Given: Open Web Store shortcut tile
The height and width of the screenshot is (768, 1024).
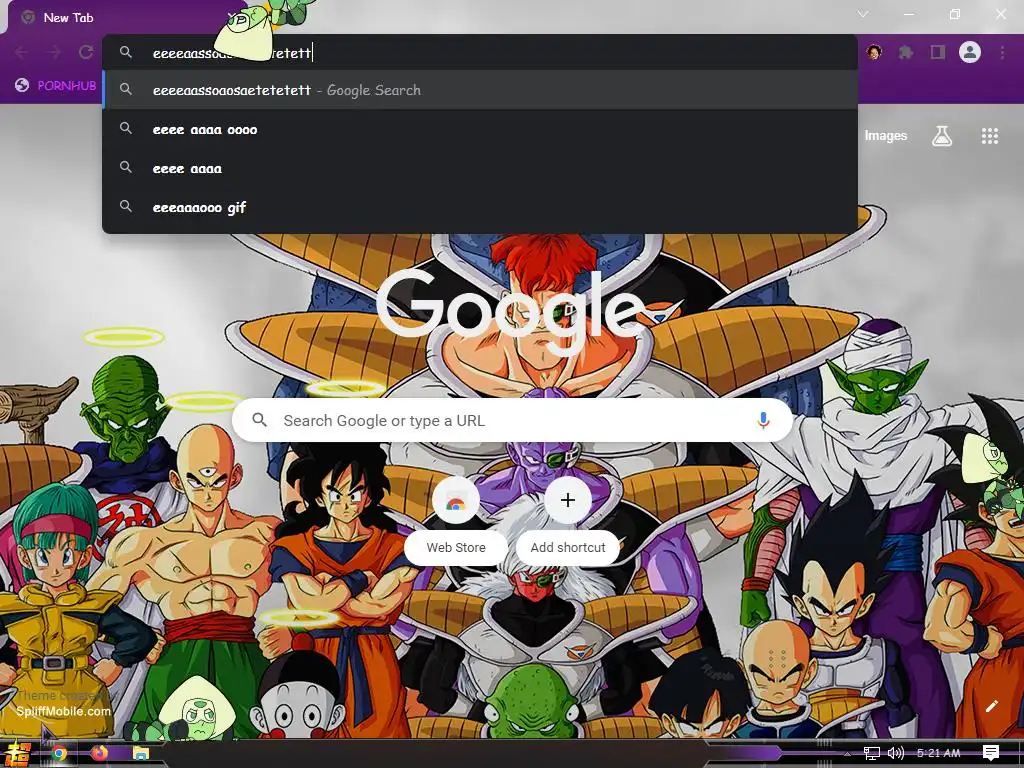Looking at the screenshot, I should pyautogui.click(x=456, y=520).
